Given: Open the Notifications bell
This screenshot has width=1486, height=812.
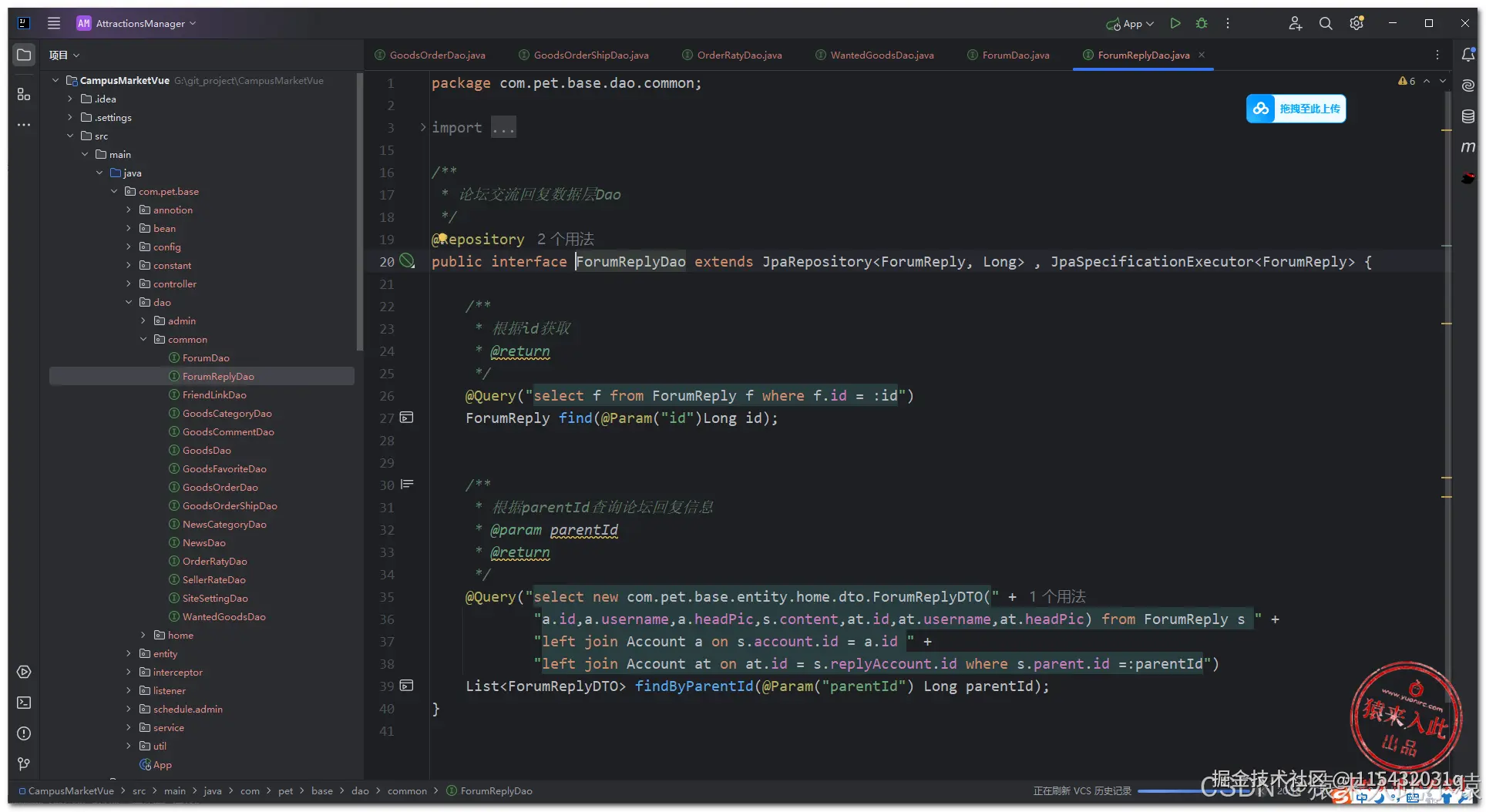Looking at the screenshot, I should pos(1468,55).
